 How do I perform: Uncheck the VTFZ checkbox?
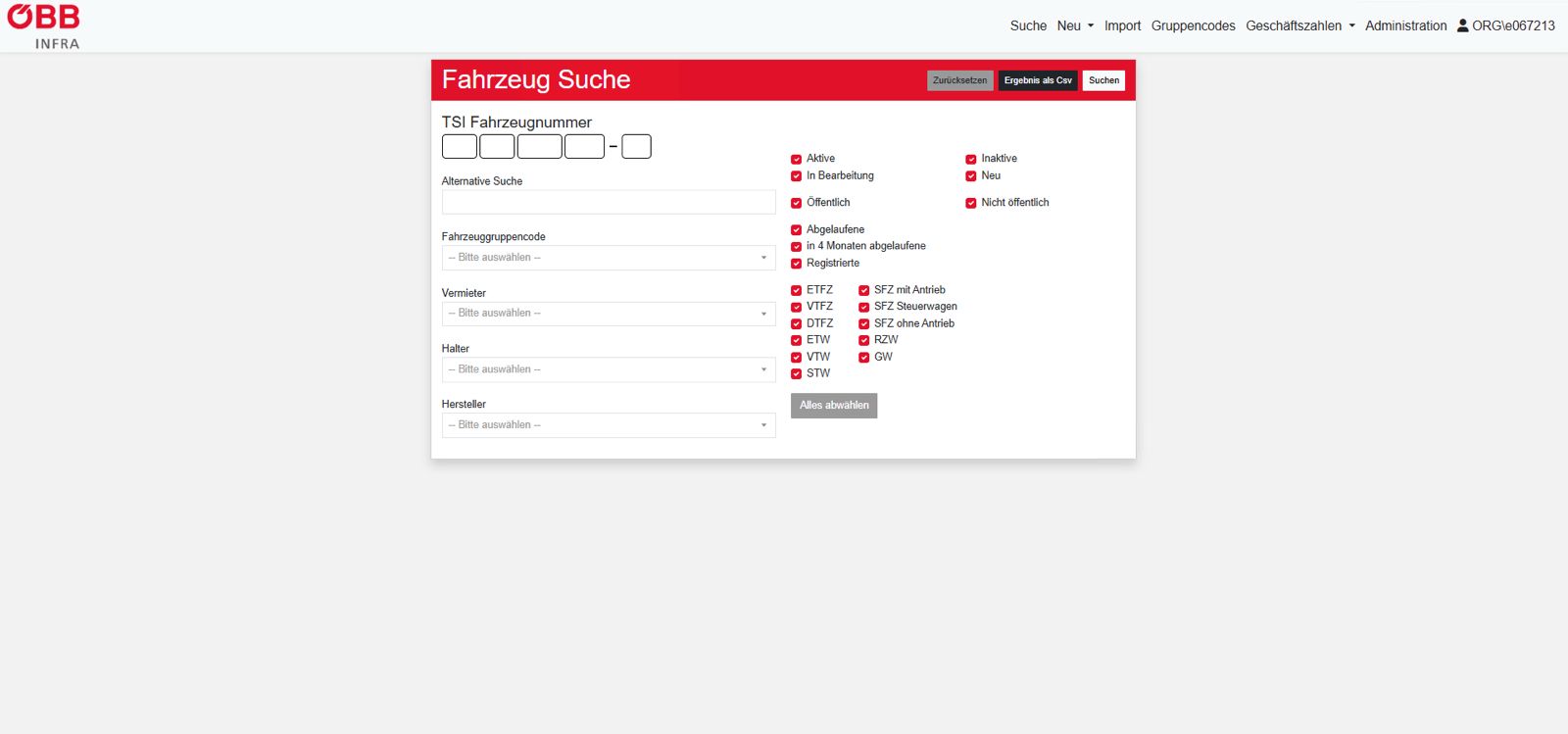click(x=796, y=307)
